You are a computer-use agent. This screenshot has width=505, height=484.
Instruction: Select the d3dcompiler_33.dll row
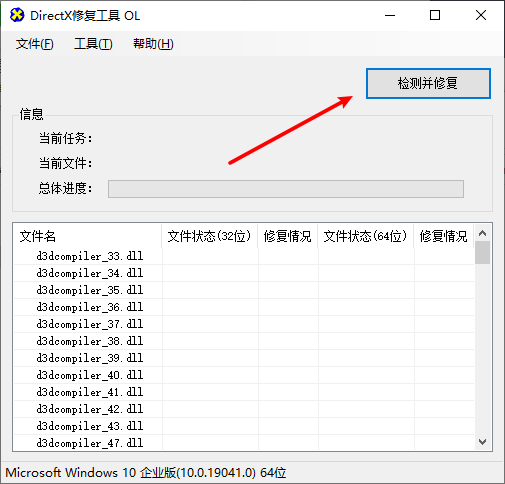click(x=244, y=256)
